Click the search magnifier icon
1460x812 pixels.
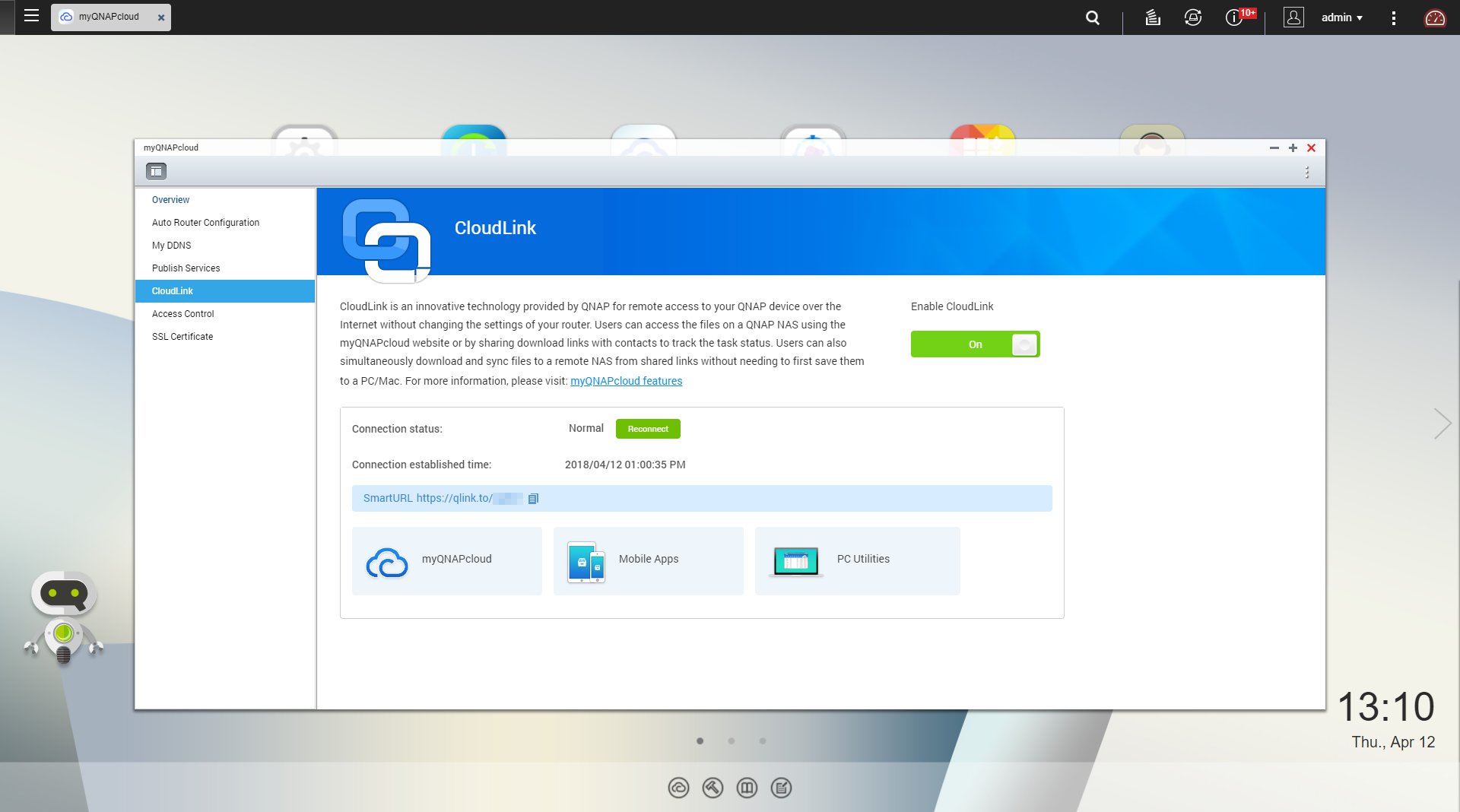pos(1092,17)
